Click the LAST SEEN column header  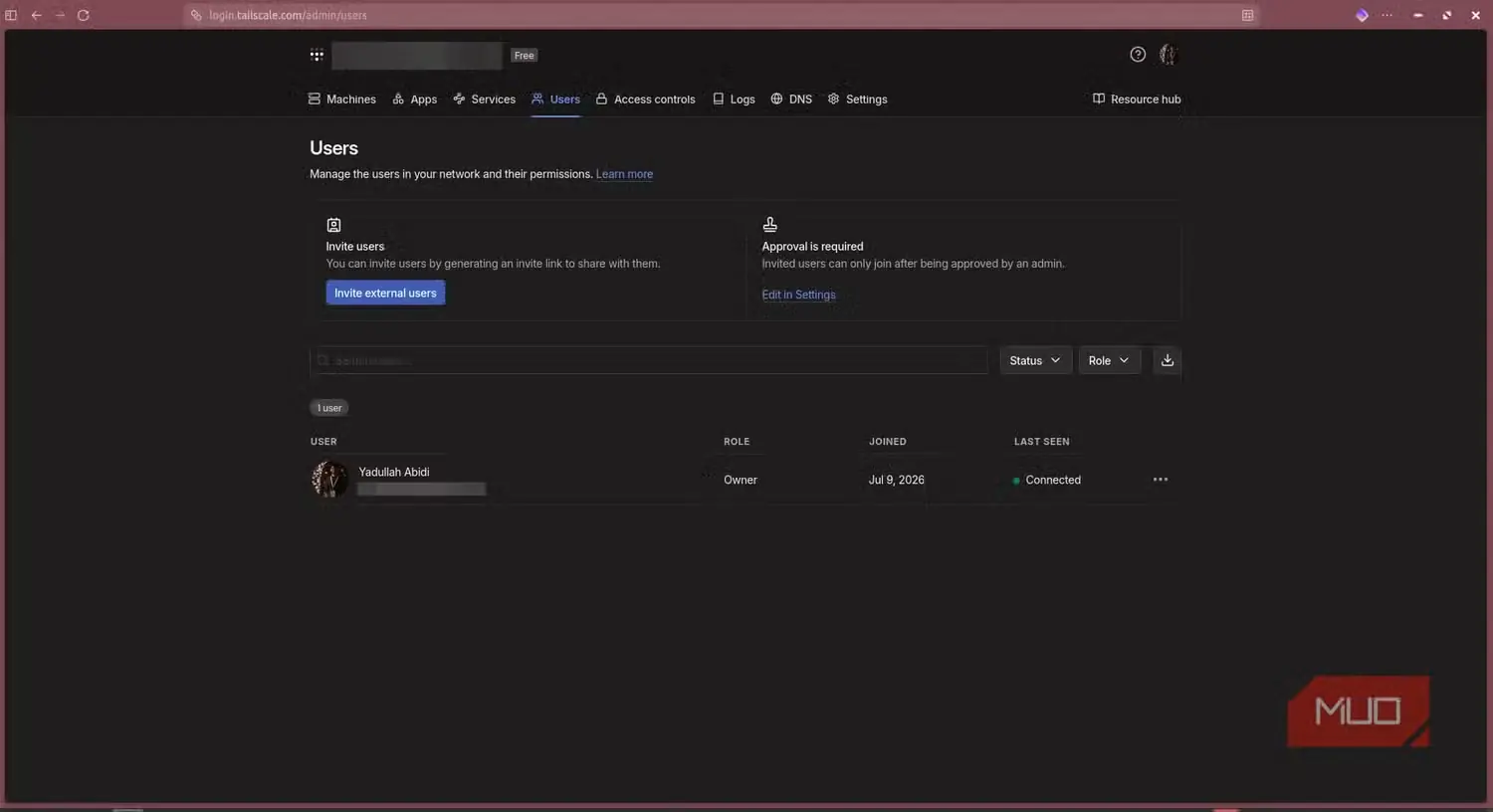1041,442
